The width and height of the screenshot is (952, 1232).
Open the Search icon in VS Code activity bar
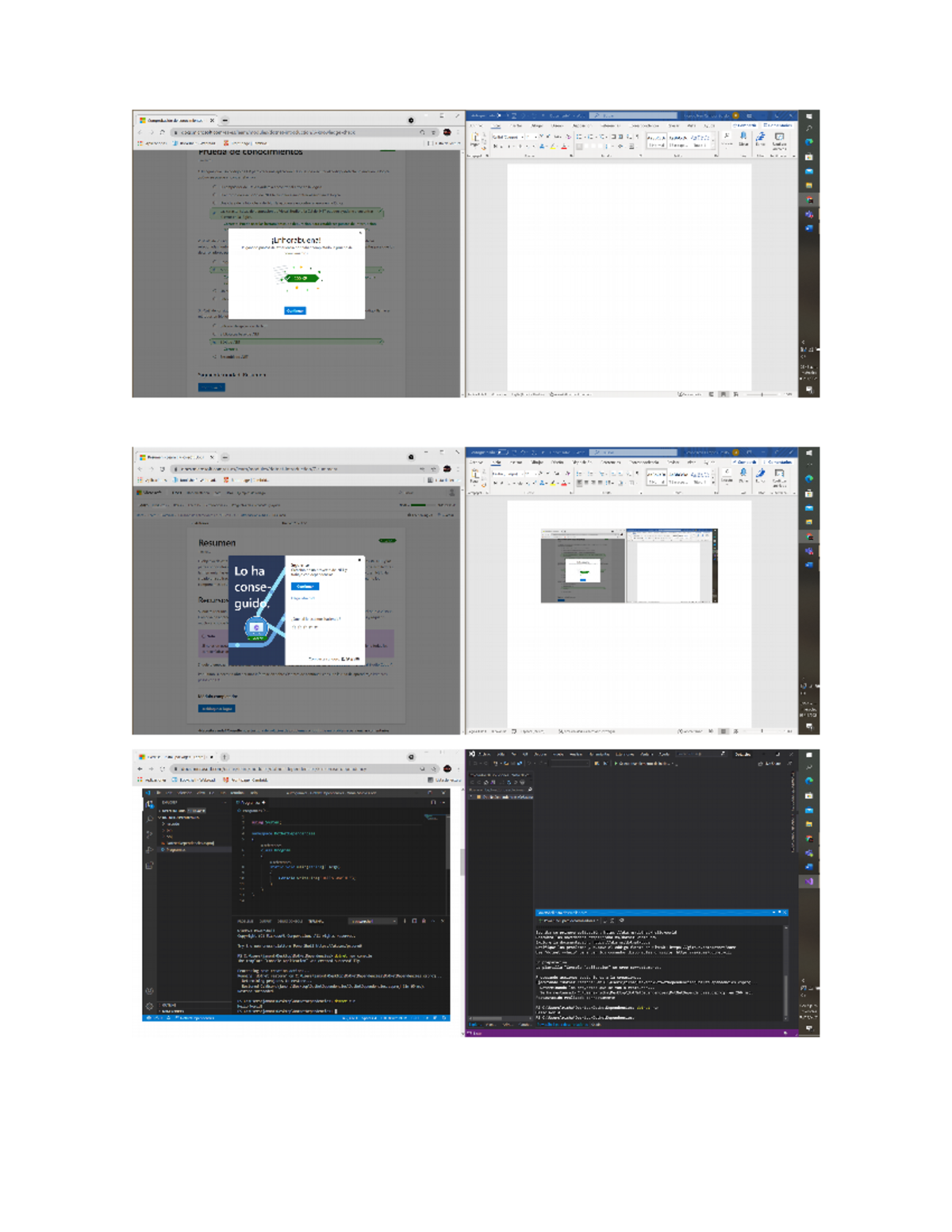pyautogui.click(x=149, y=819)
